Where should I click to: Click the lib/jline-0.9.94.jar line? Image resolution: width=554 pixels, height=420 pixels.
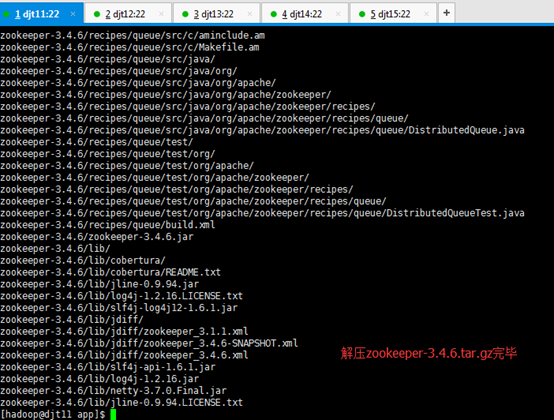(x=99, y=284)
